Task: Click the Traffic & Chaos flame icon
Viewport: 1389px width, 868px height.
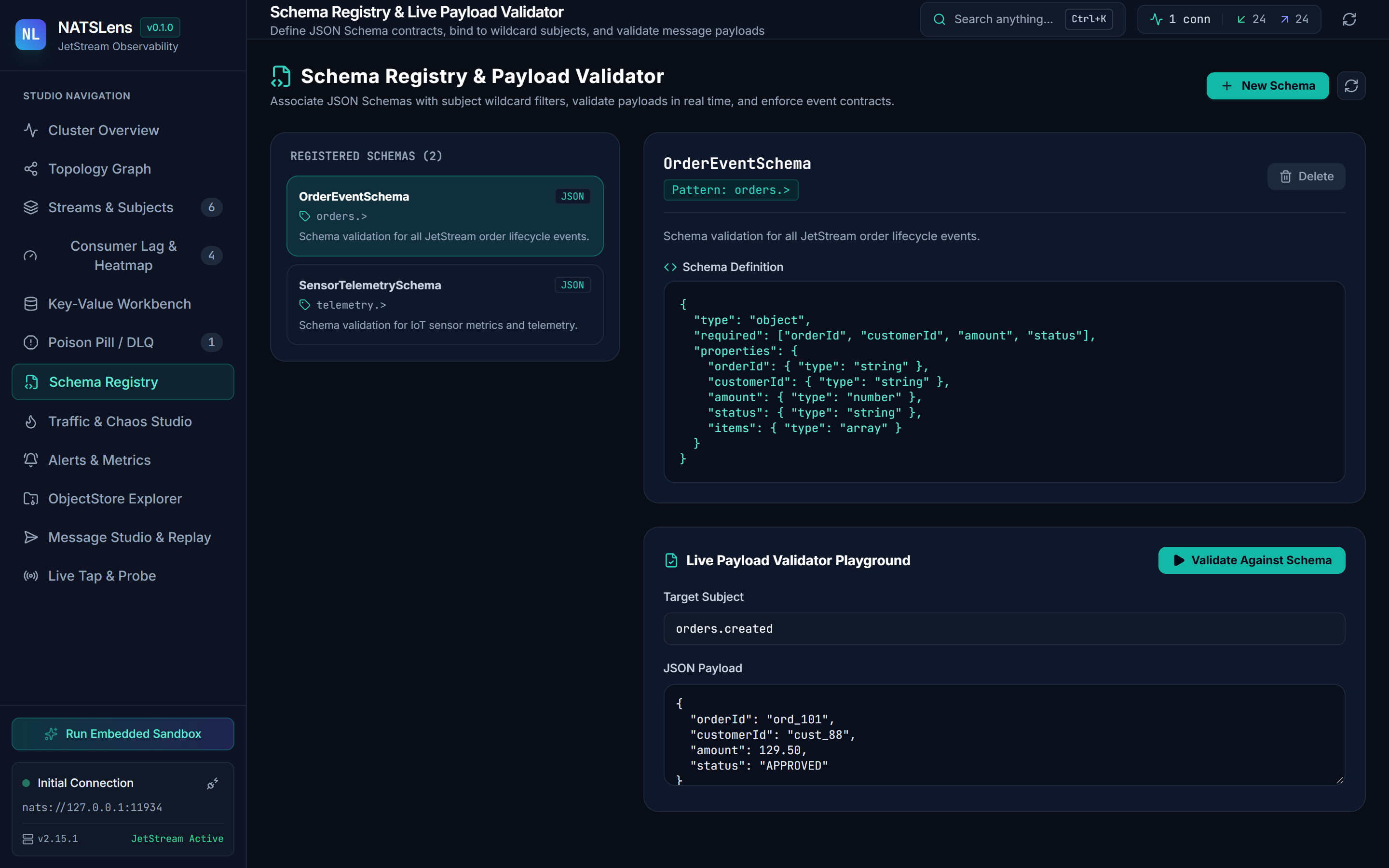Action: (31, 421)
